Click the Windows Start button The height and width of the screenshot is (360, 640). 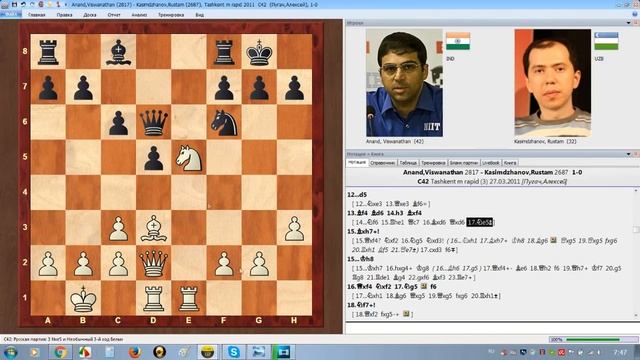coord(10,352)
